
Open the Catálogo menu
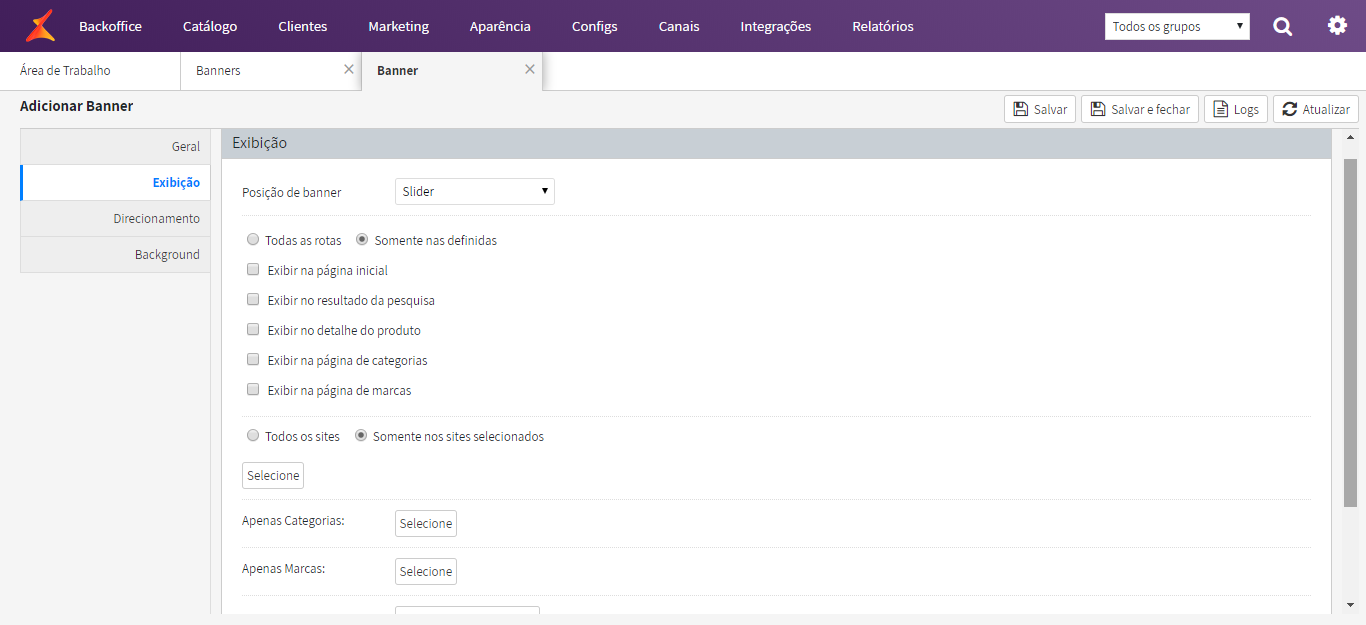tap(210, 26)
